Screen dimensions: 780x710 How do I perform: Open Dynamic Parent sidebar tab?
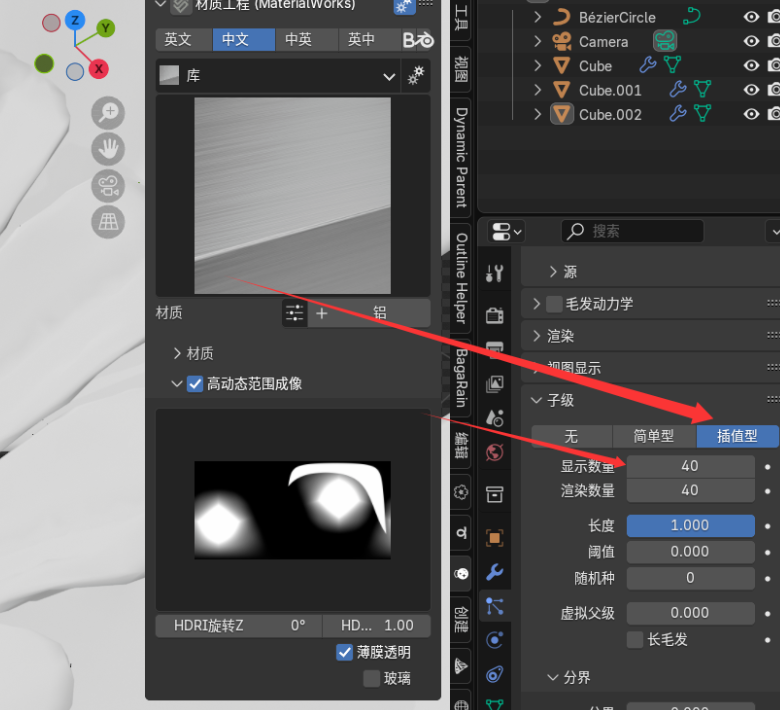(461, 158)
